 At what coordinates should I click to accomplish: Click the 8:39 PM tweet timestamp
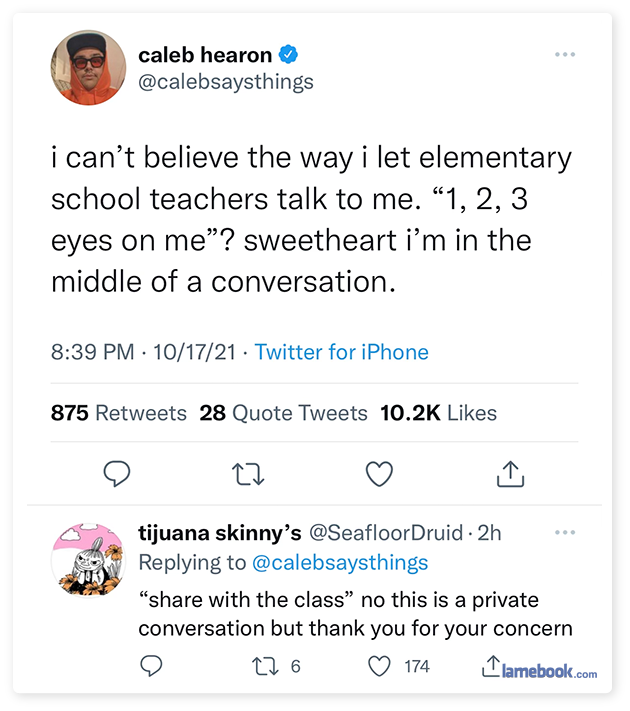pyautogui.click(x=92, y=352)
